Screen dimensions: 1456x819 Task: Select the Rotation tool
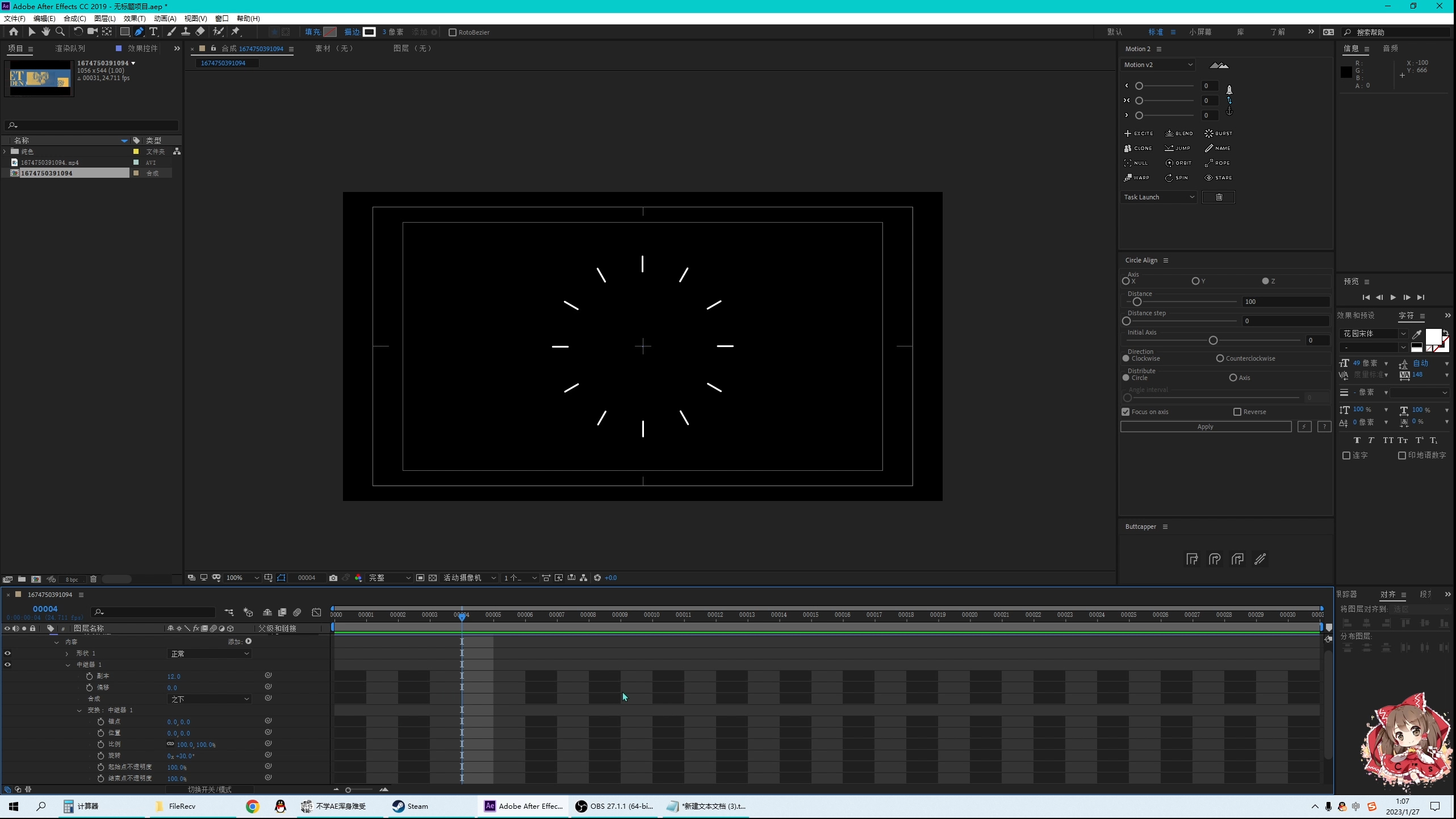click(x=78, y=32)
